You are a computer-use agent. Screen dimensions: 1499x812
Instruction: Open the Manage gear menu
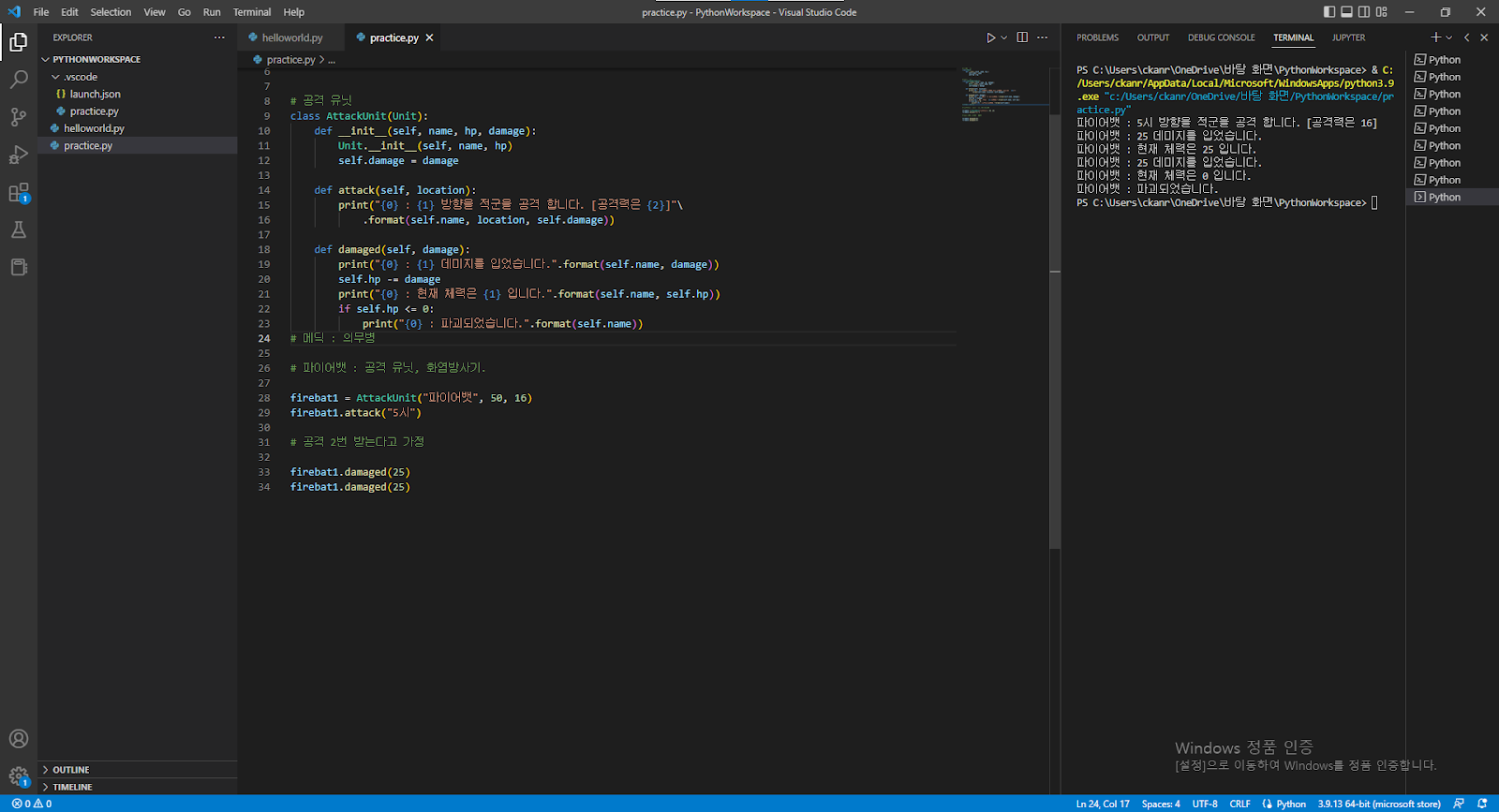[19, 775]
